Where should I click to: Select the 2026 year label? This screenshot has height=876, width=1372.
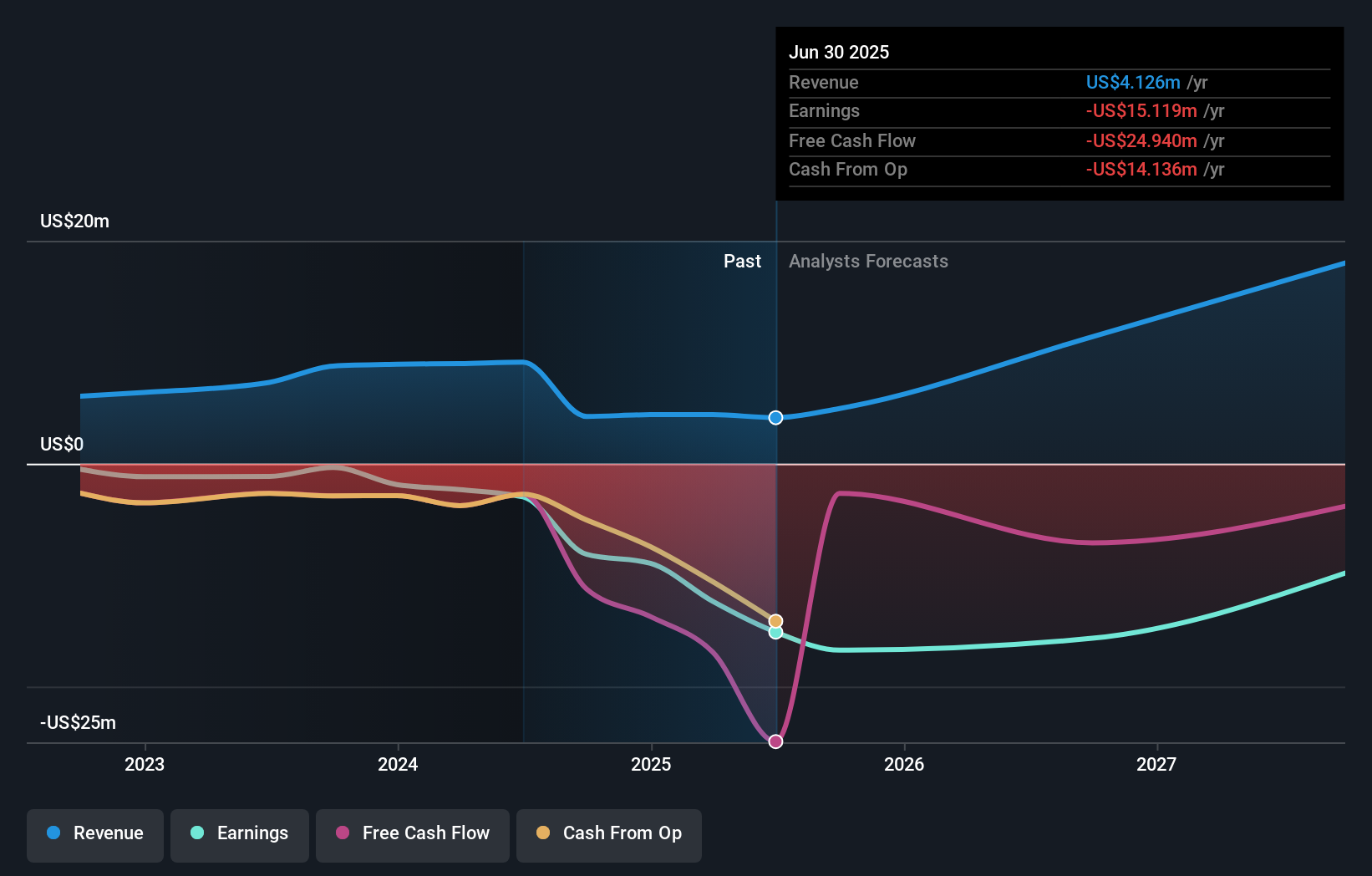pos(905,764)
